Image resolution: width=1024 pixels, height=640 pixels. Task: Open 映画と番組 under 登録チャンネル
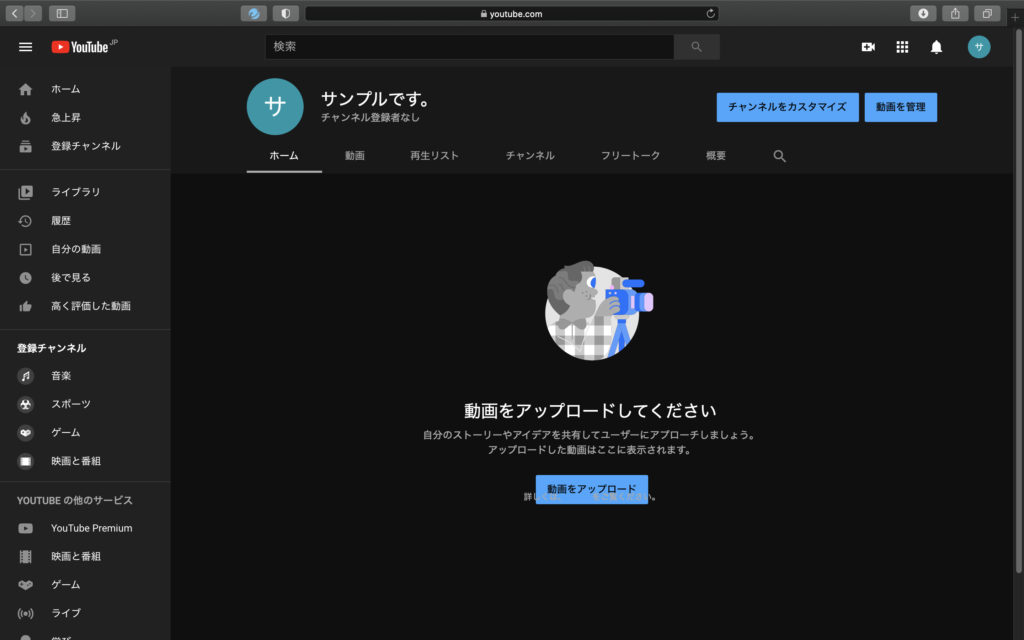tap(85, 461)
